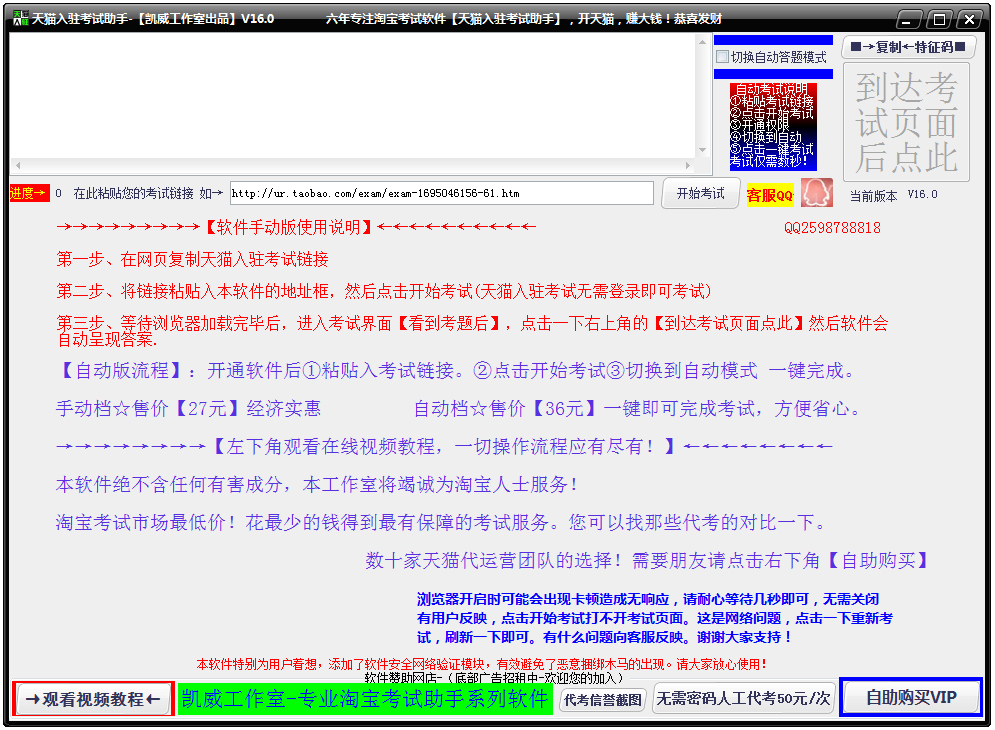The height and width of the screenshot is (730, 995).
Task: Click the 手动档 售价【27元】 text
Action: 188,408
